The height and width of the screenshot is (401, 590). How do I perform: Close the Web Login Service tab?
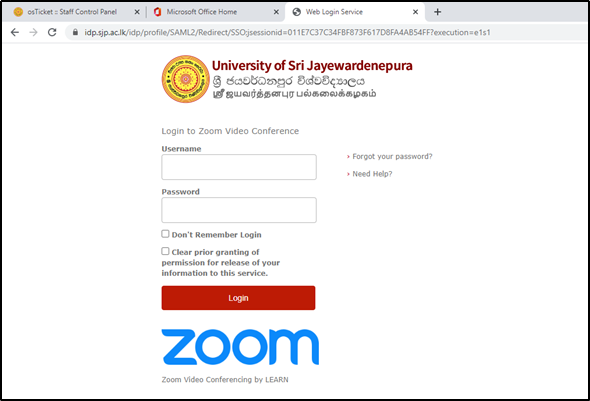415,12
